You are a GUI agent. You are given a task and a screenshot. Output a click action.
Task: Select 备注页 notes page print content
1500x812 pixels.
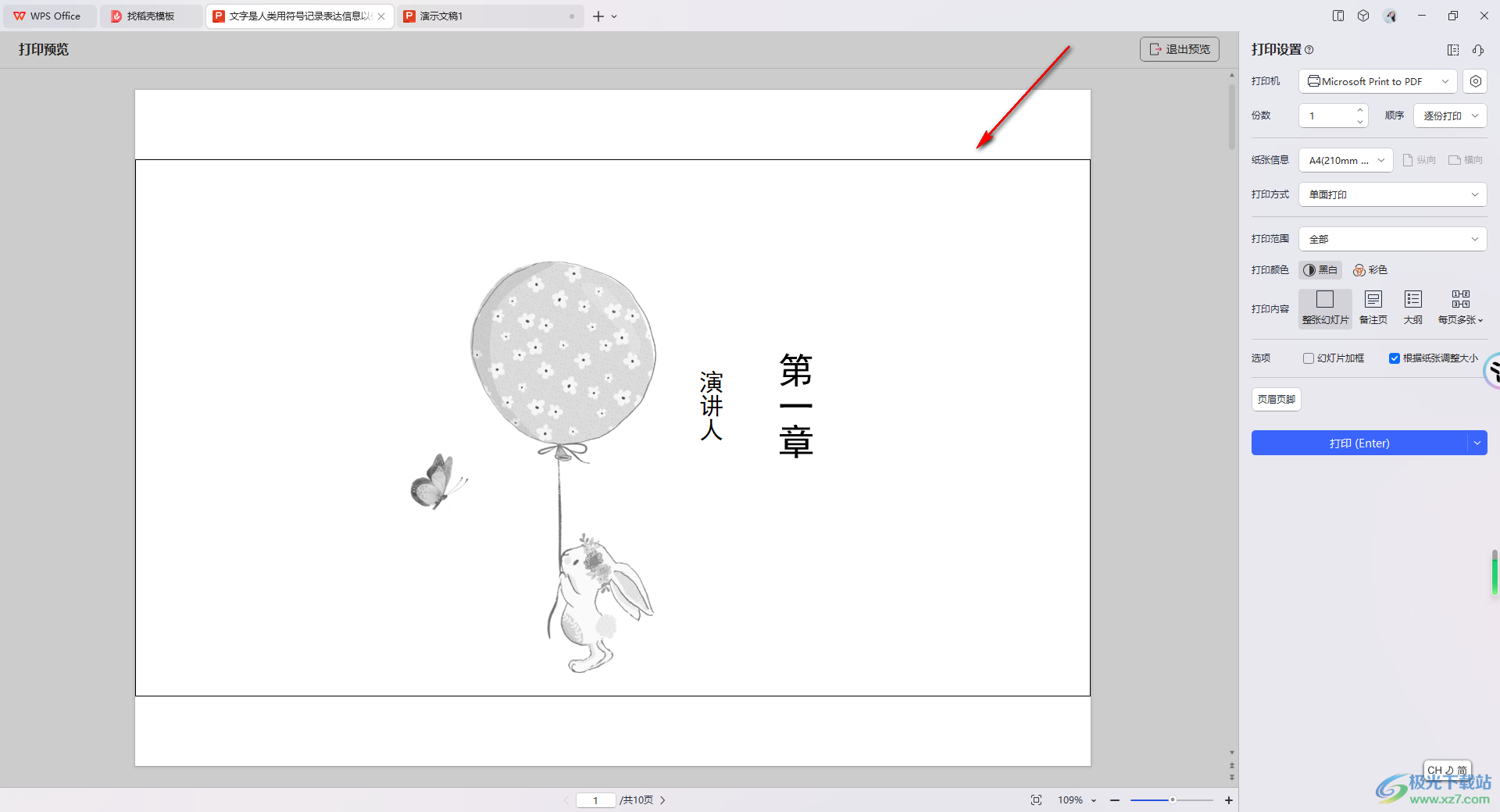coord(1373,308)
